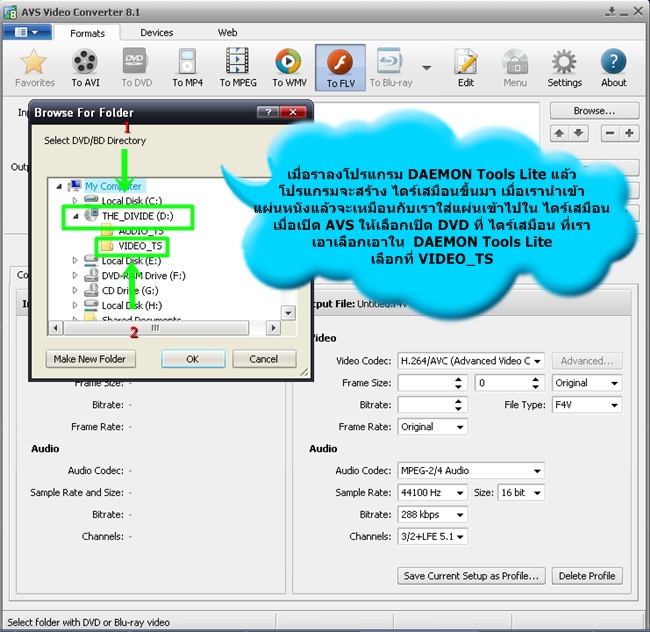This screenshot has height=632, width=650.
Task: Open the Video Codec dropdown
Action: [471, 361]
